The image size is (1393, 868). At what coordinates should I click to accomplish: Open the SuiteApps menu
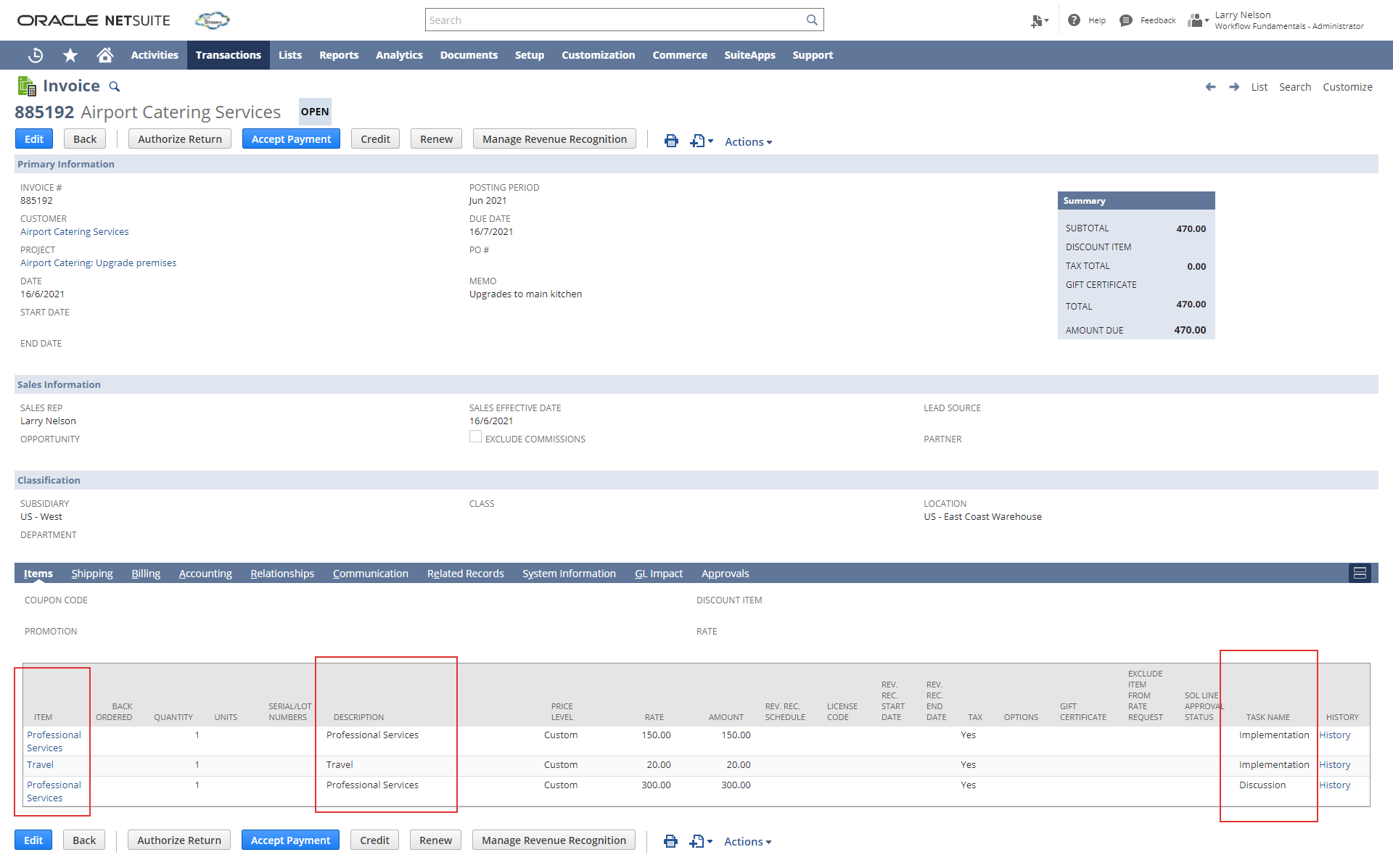click(749, 55)
